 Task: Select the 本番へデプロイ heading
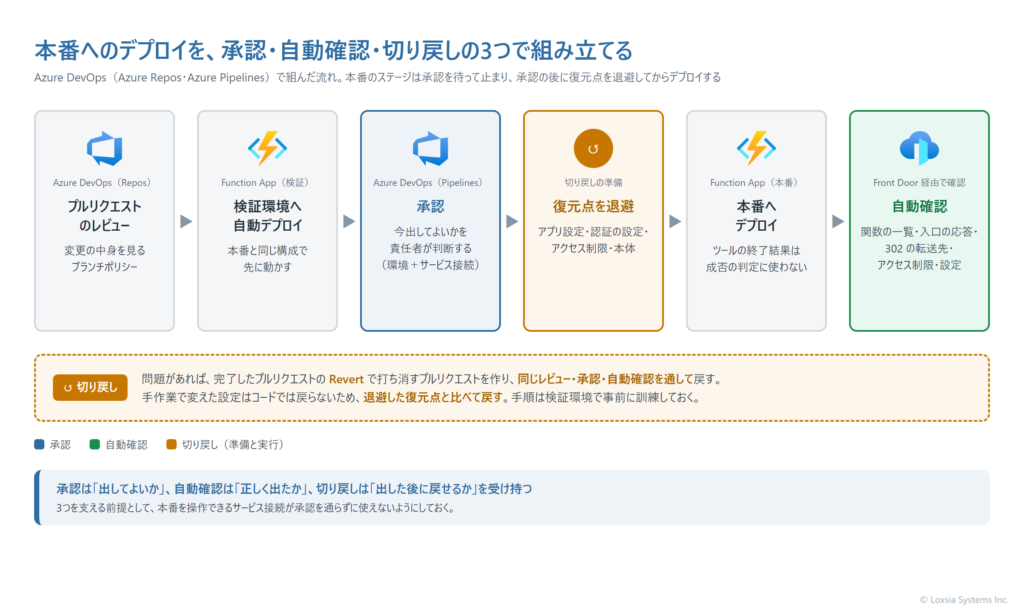(x=756, y=216)
